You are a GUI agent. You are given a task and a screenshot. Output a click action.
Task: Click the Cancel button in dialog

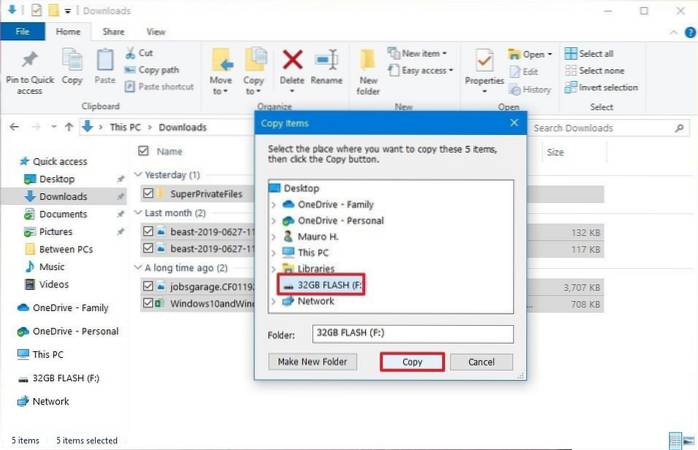click(x=481, y=362)
